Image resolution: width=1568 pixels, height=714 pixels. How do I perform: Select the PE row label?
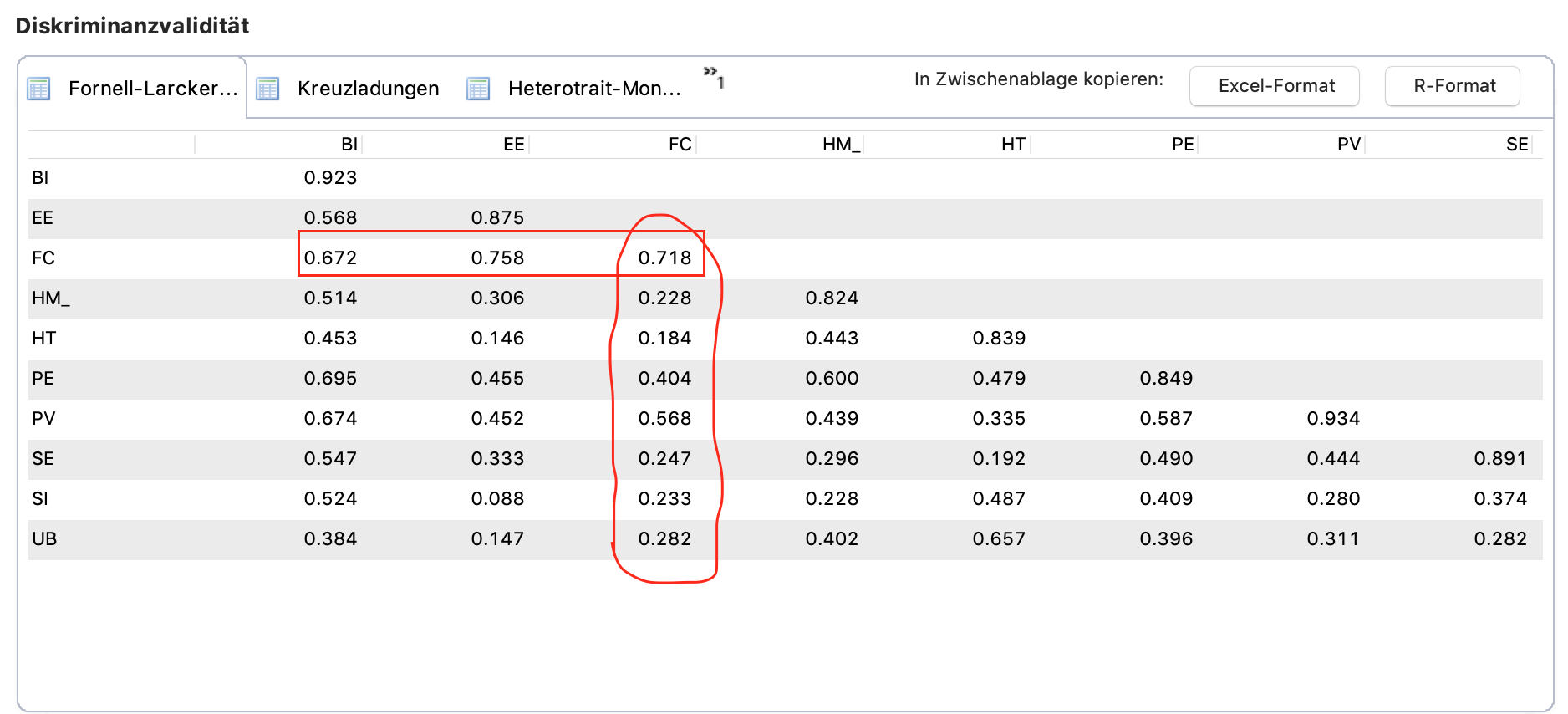(x=43, y=379)
